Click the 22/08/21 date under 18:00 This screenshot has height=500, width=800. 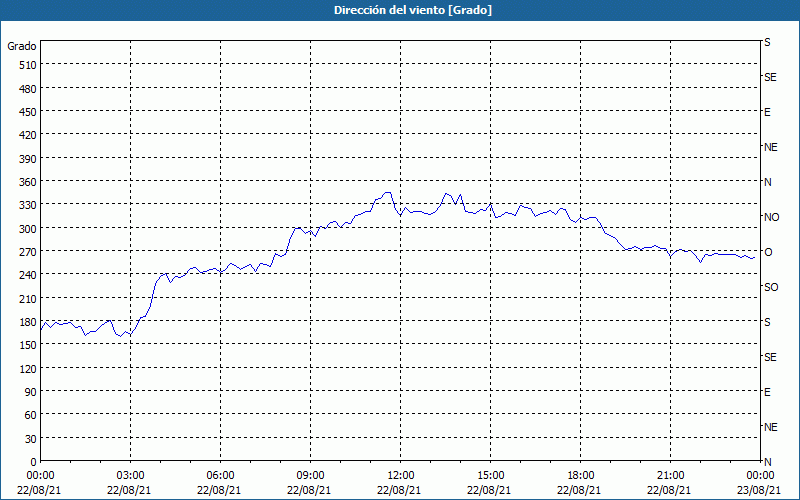(579, 490)
